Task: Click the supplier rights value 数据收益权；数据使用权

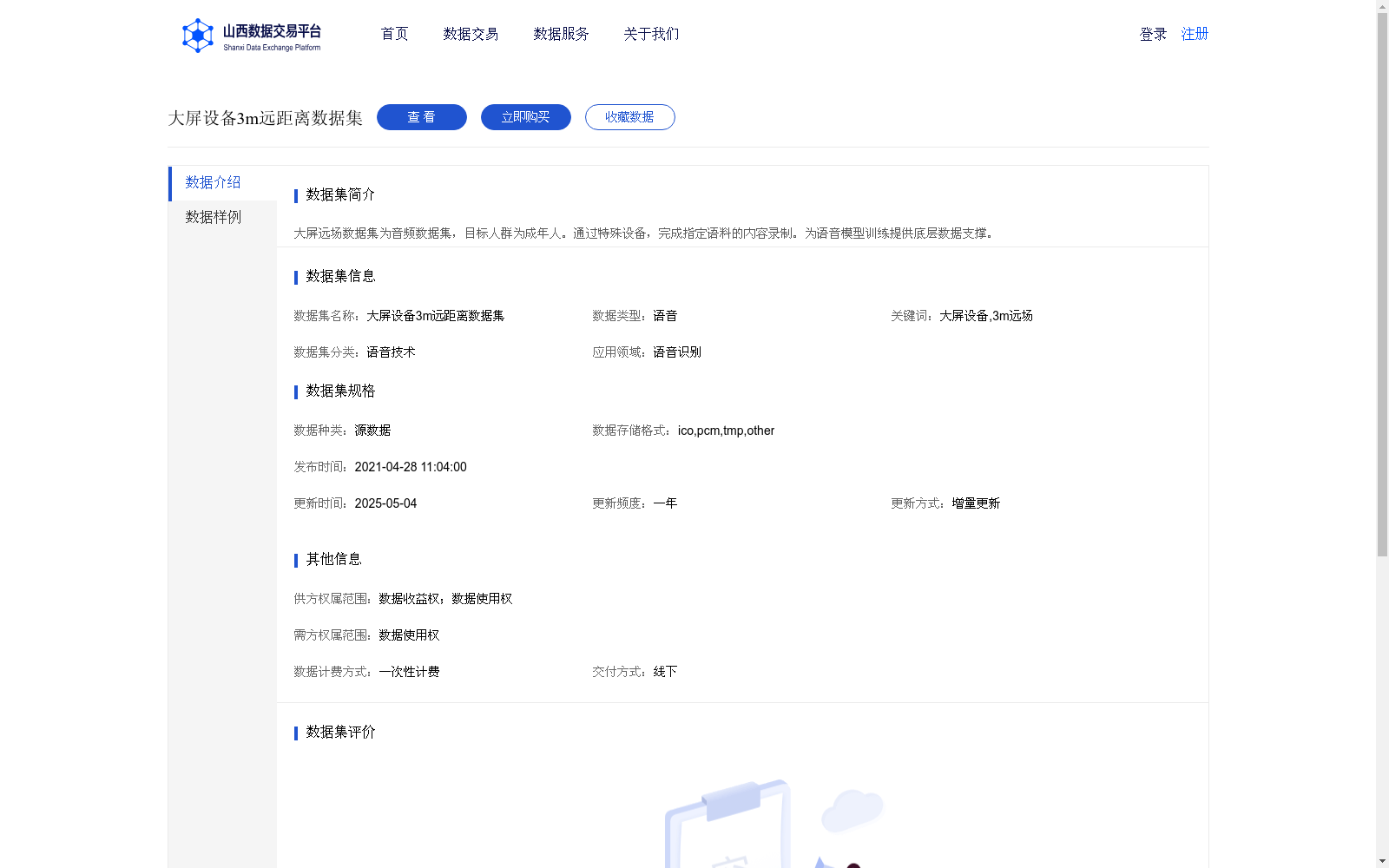Action: [445, 599]
